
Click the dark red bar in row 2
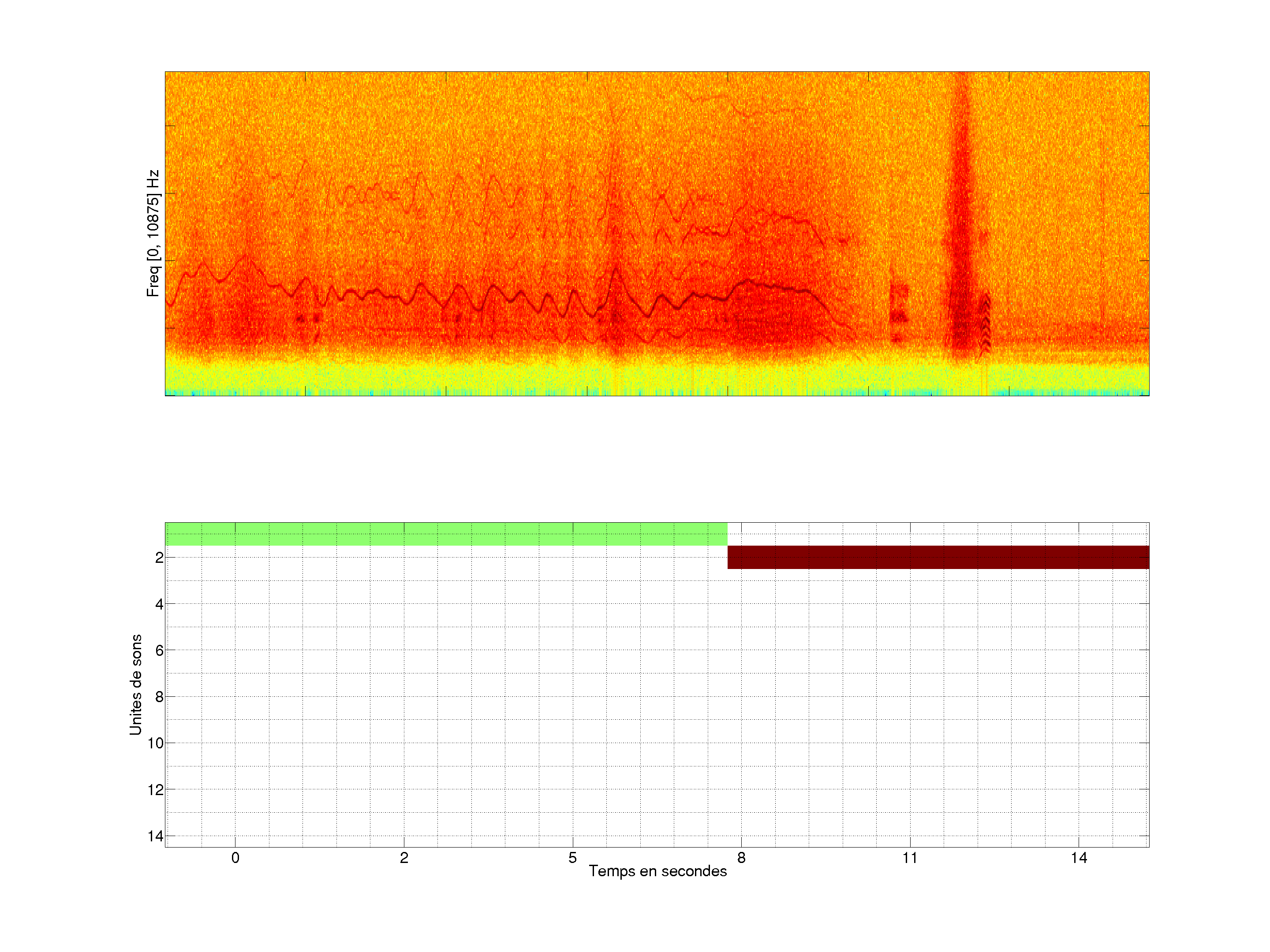938,557
